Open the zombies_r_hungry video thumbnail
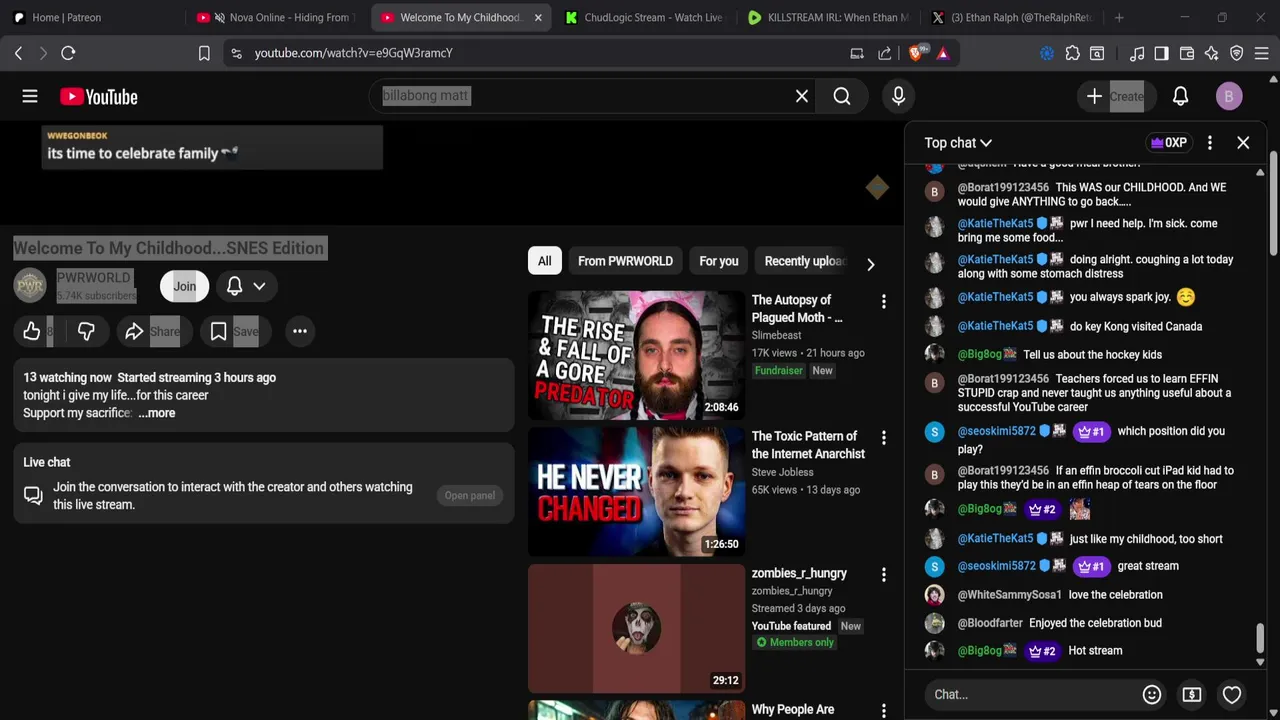The height and width of the screenshot is (720, 1280). coord(636,628)
